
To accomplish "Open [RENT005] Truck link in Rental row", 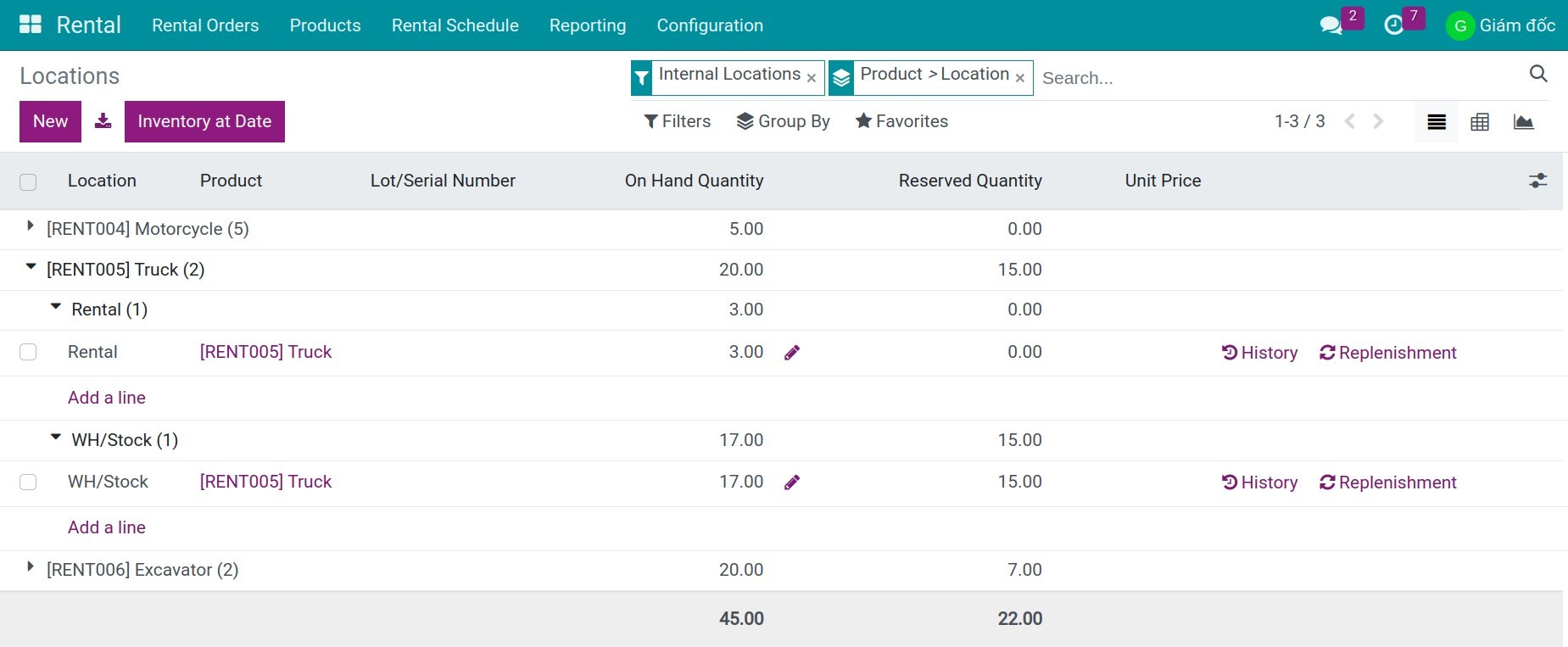I will [x=265, y=352].
